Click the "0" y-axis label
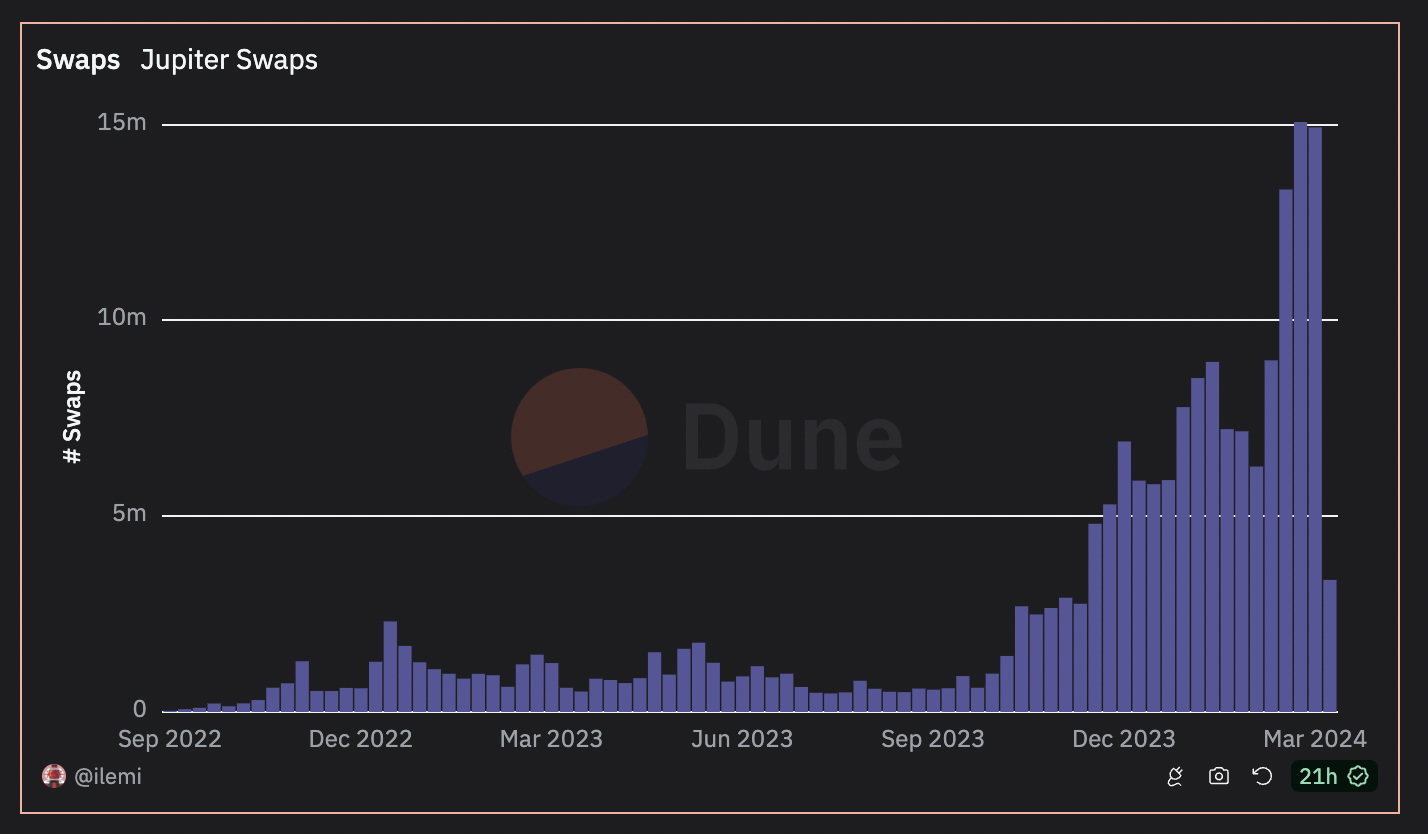The width and height of the screenshot is (1428, 834). pos(140,709)
